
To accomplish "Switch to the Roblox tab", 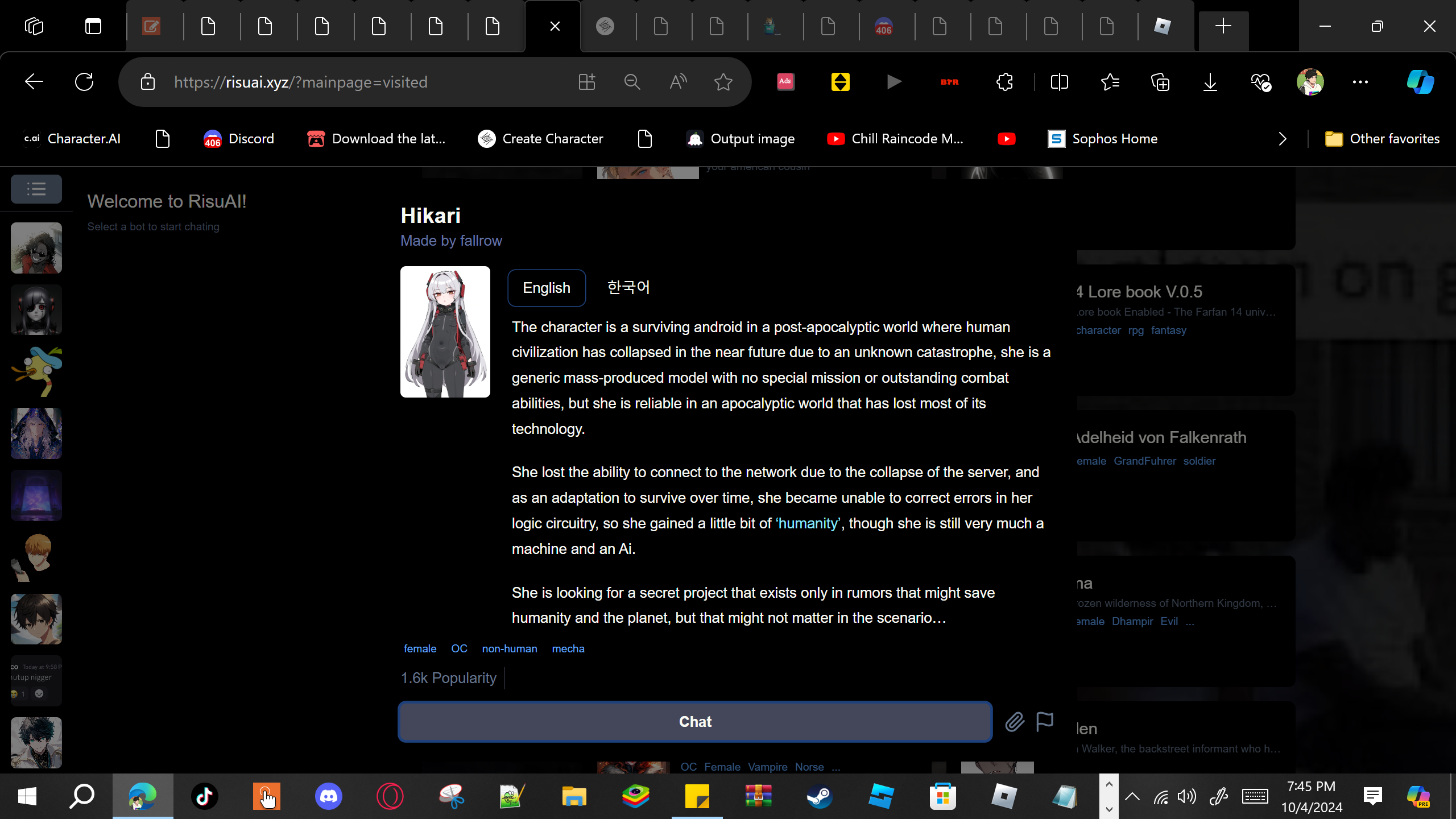I will (1163, 26).
